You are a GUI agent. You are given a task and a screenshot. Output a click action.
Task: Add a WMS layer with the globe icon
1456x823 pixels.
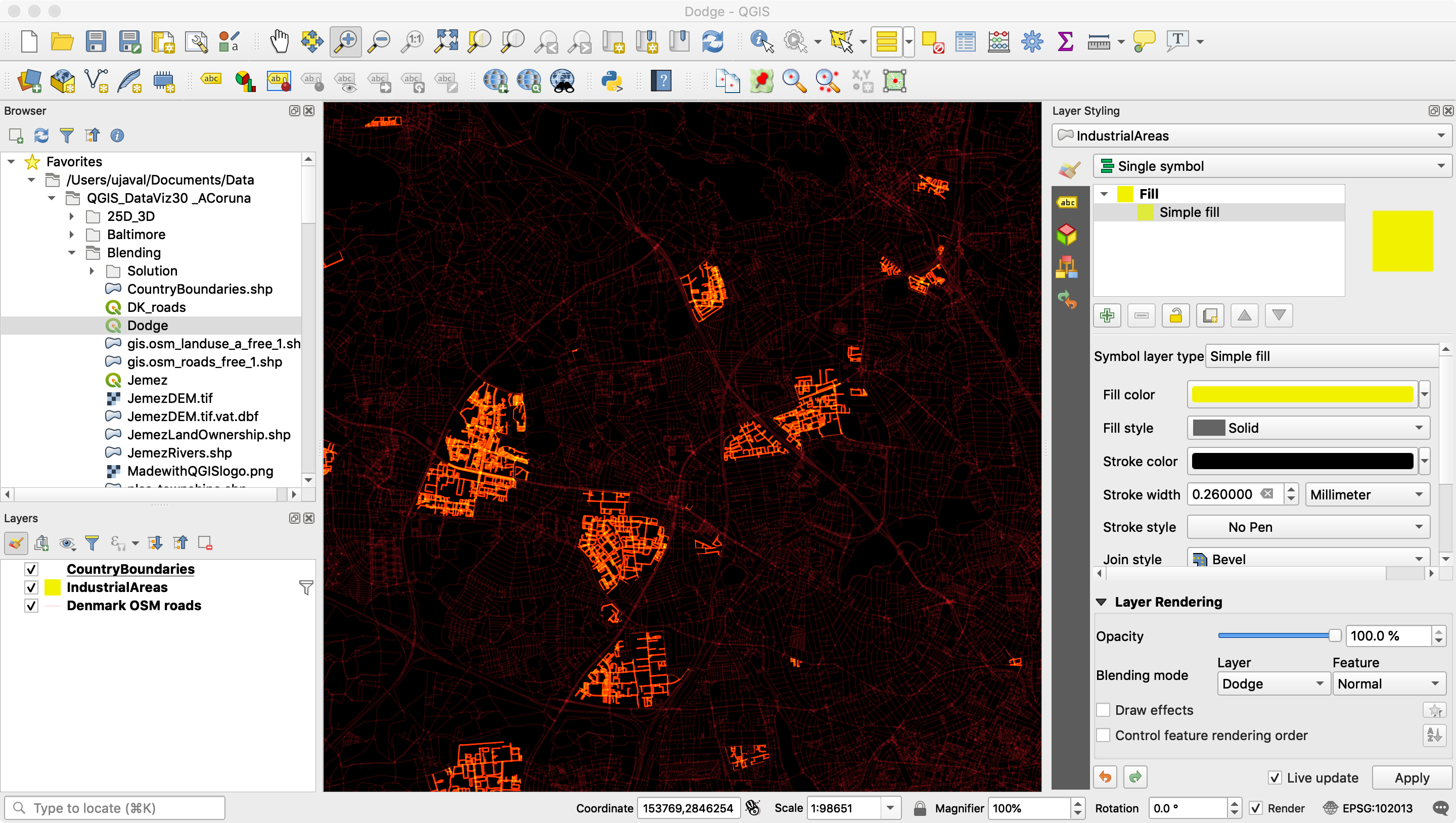click(495, 81)
